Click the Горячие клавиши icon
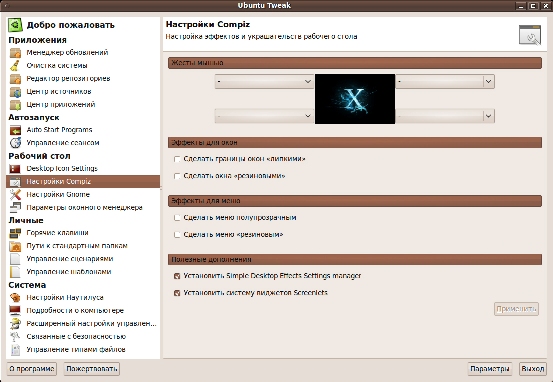The image size is (553, 382). [x=15, y=233]
